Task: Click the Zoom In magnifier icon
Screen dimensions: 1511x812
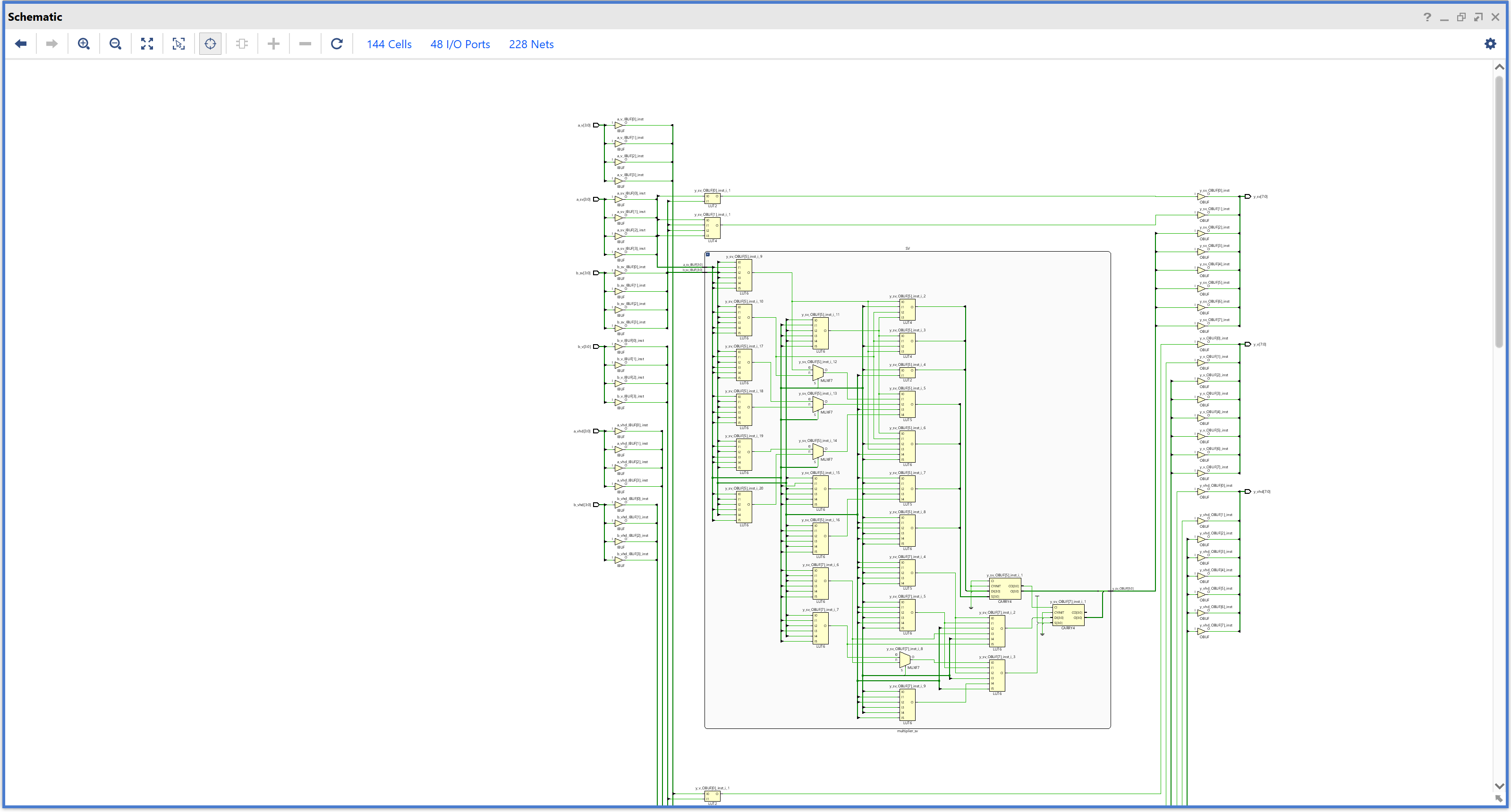Action: point(84,44)
